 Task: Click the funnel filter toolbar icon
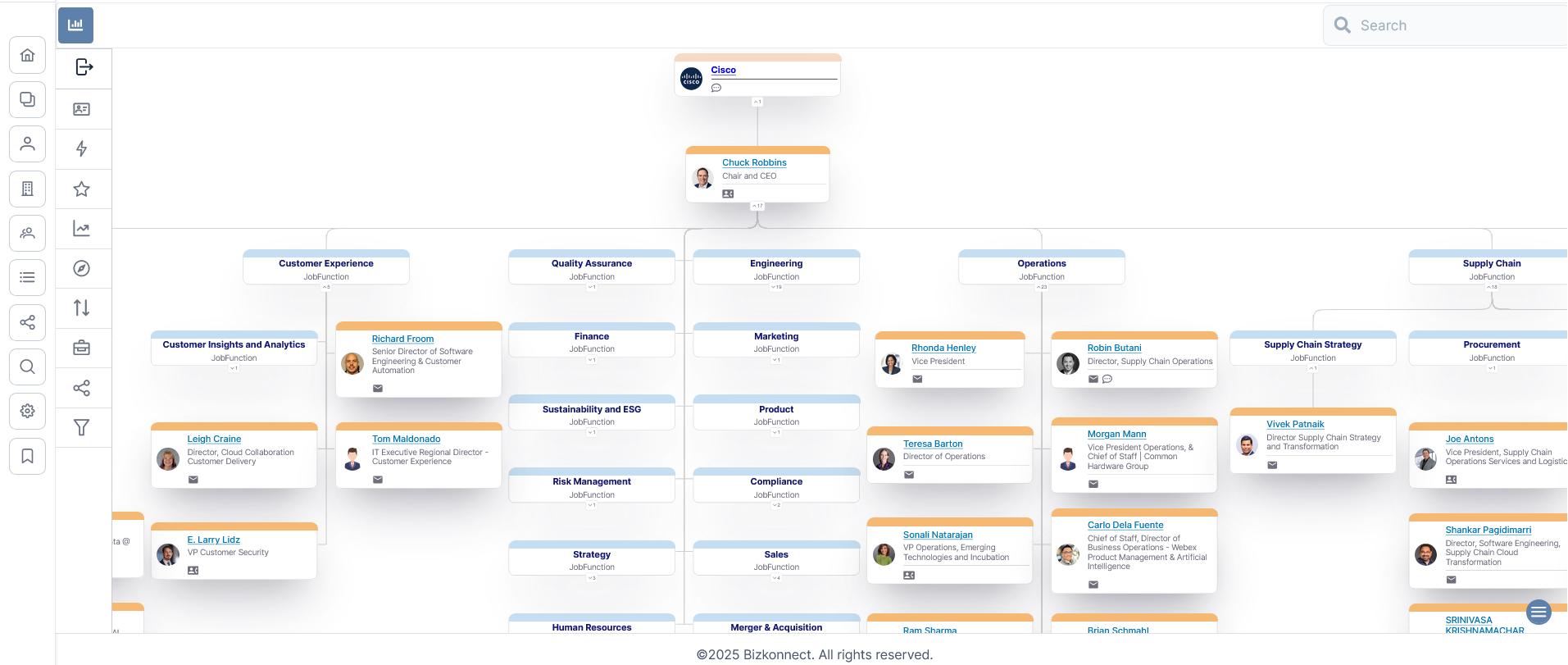click(82, 427)
